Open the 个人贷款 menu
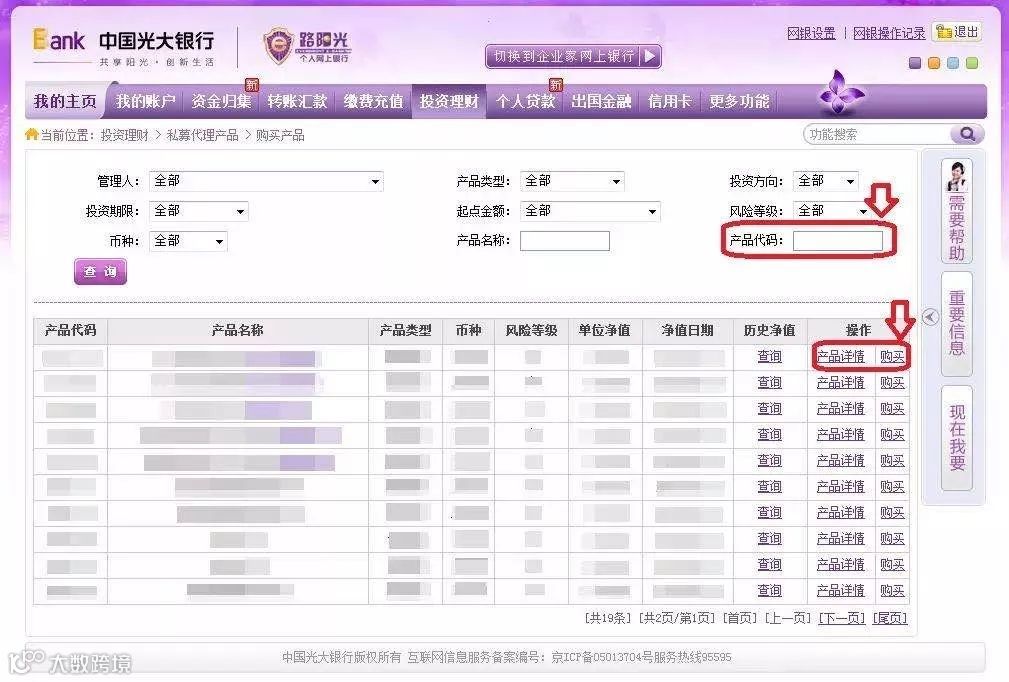1009x682 pixels. click(526, 101)
